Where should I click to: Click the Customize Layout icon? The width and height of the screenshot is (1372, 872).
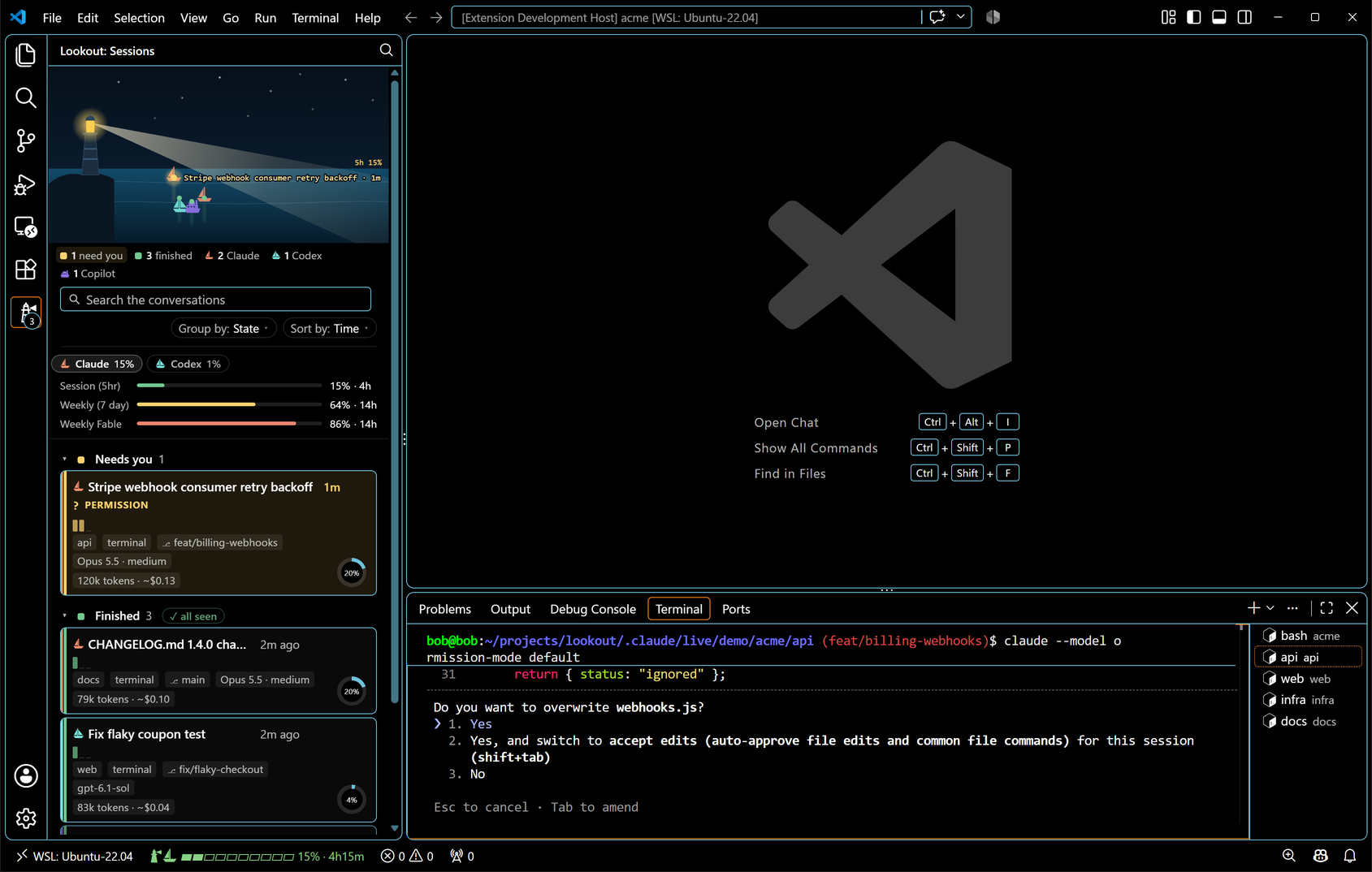(1168, 17)
